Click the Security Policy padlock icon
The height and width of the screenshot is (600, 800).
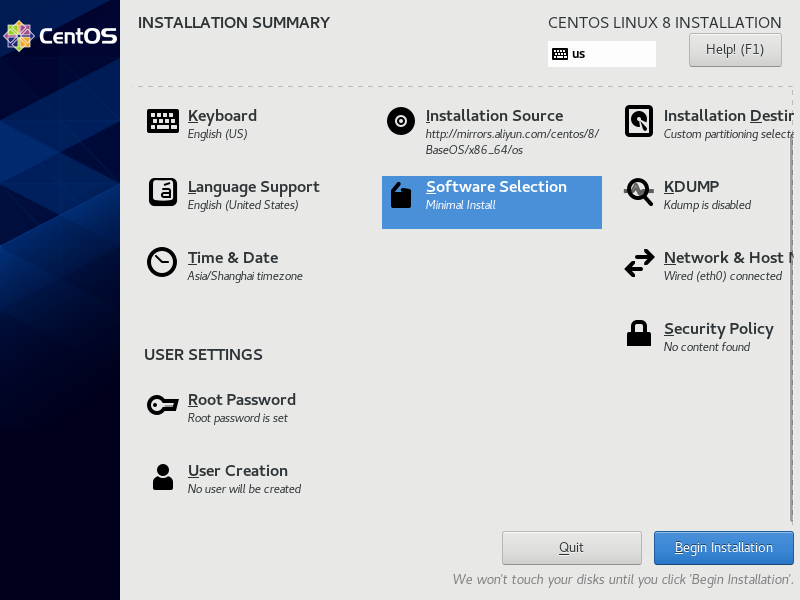click(639, 333)
